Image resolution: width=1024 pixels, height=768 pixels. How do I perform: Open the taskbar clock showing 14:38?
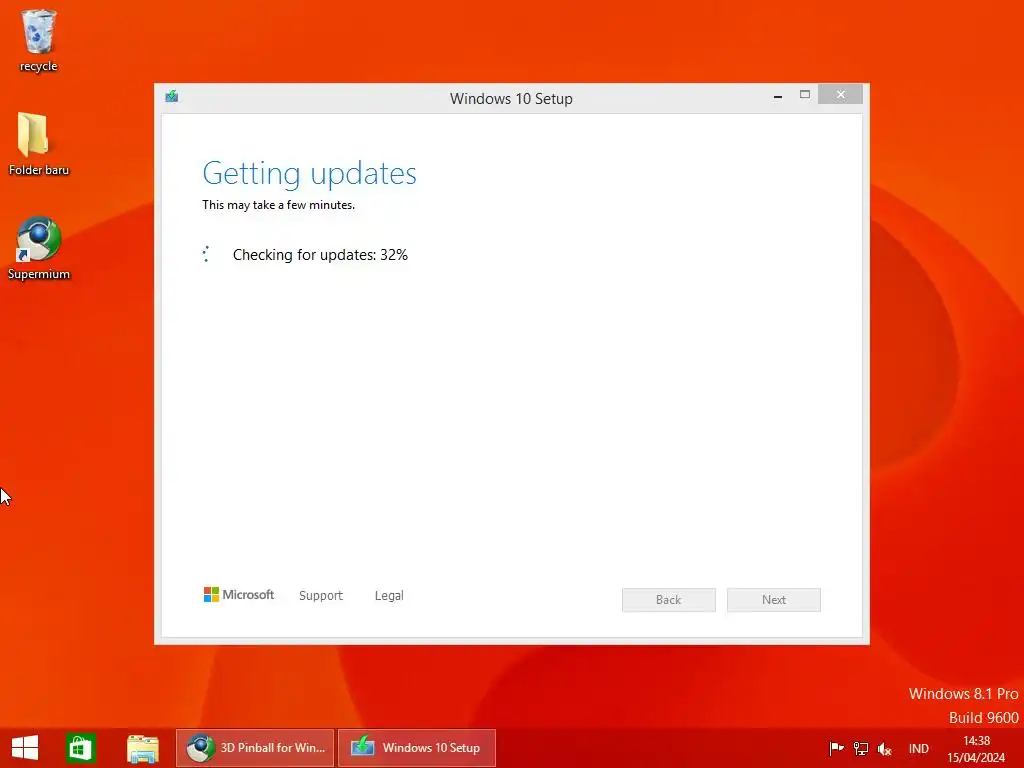(x=976, y=749)
